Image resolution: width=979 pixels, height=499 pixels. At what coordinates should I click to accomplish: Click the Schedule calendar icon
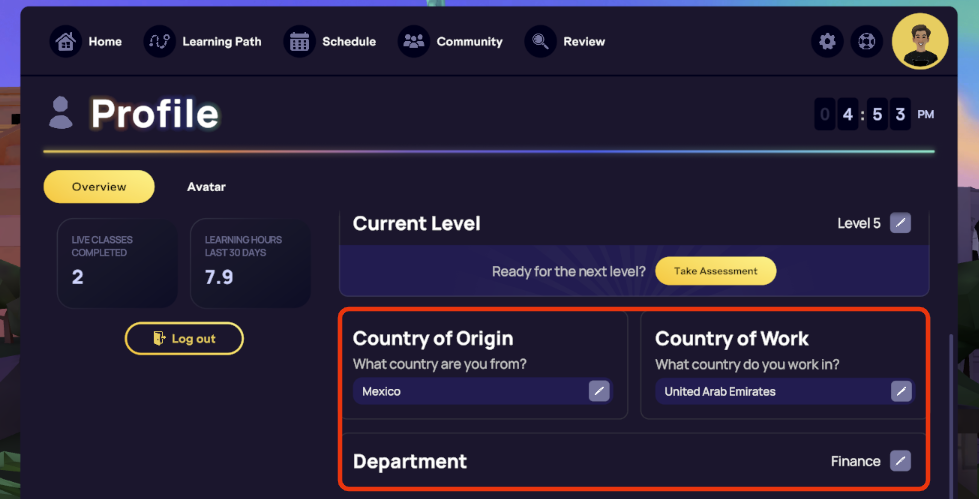(299, 42)
